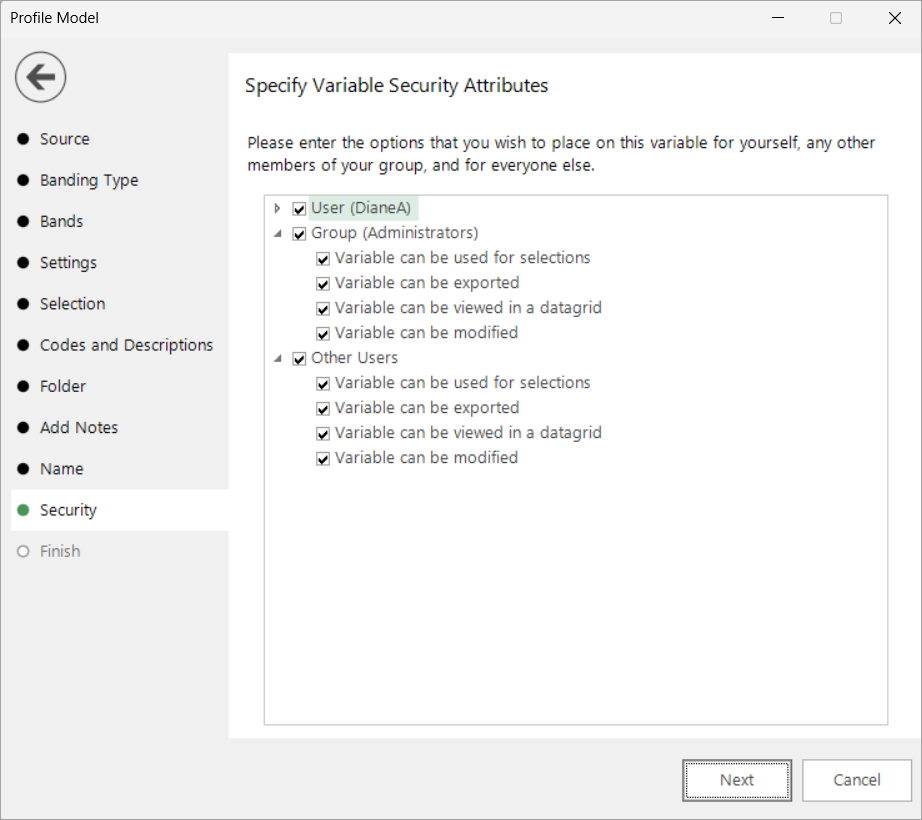This screenshot has height=820, width=922.
Task: Open the Selection wizard step
Action: 72,304
